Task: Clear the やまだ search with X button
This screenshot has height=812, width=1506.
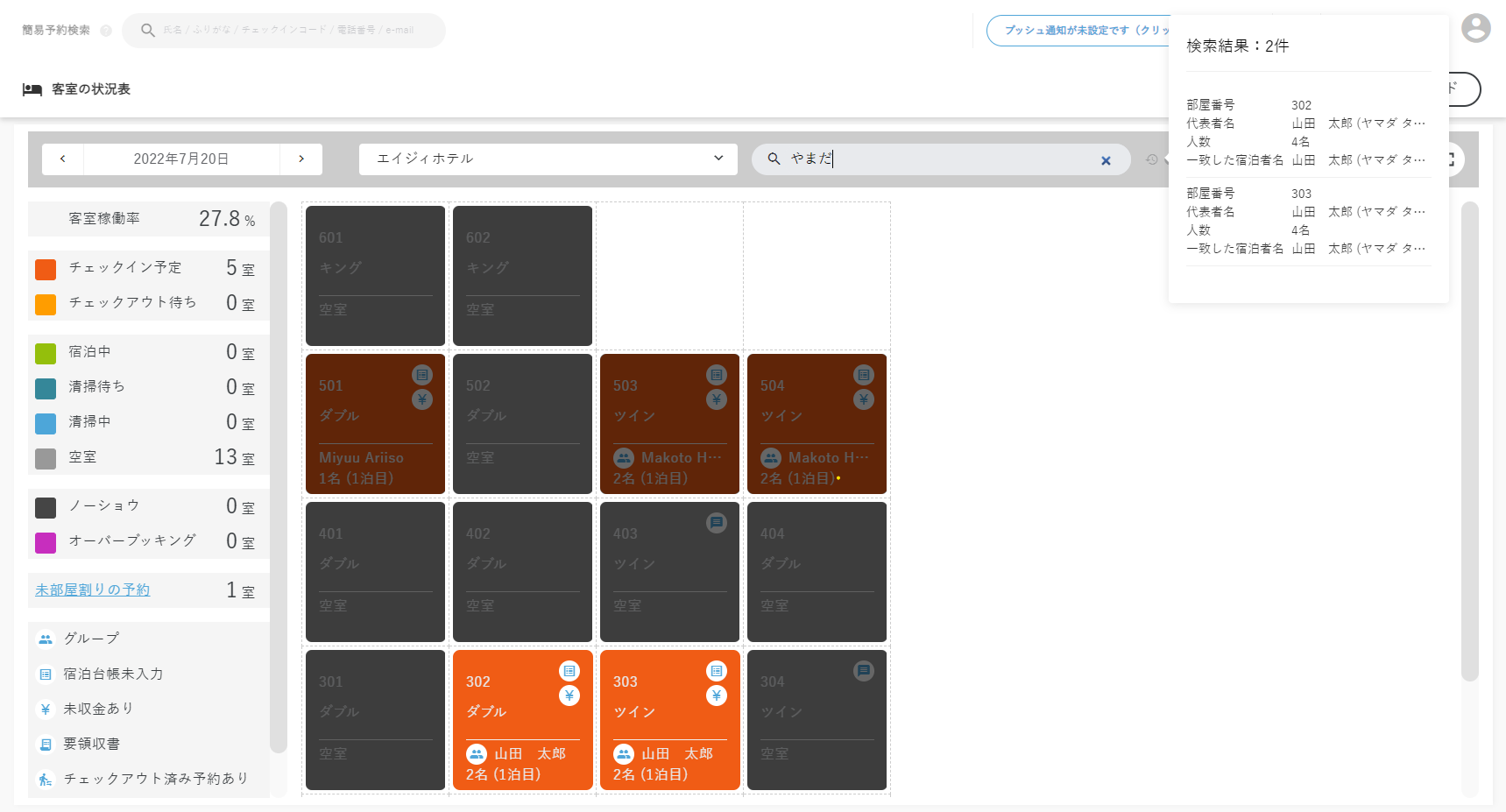Action: click(x=1106, y=160)
